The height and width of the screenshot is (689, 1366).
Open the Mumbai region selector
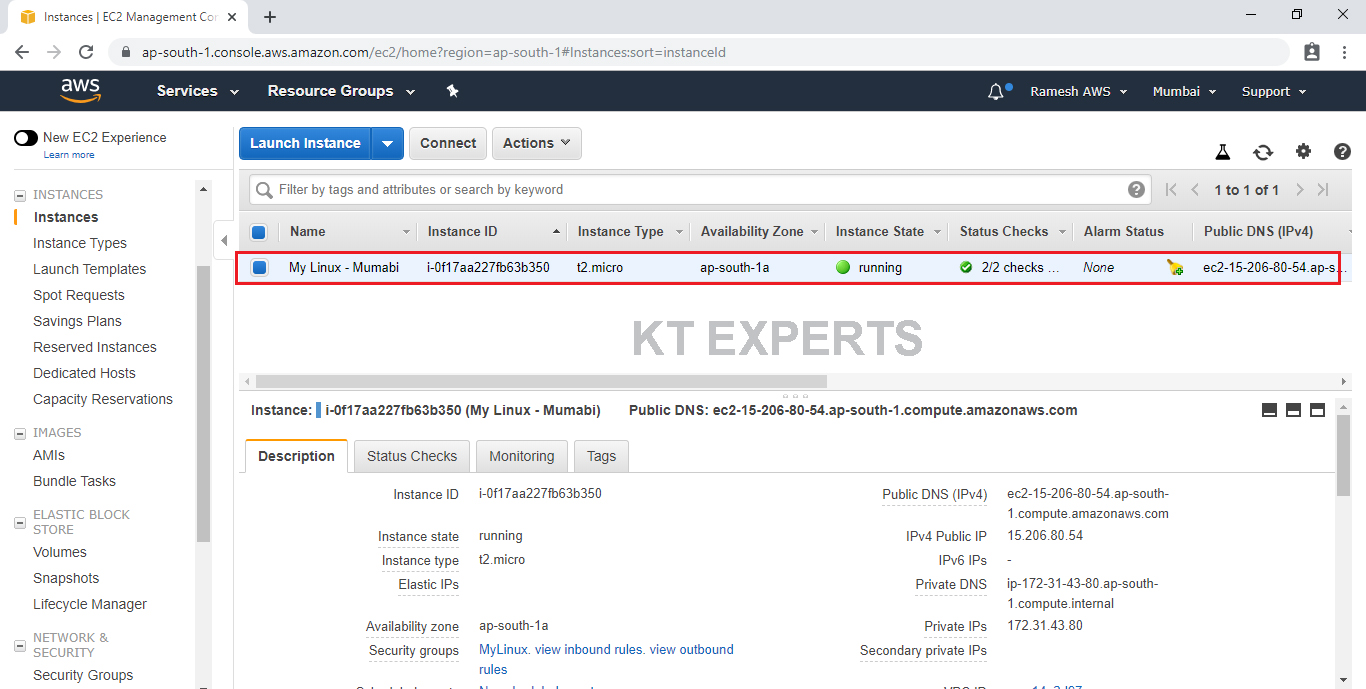[x=1185, y=91]
